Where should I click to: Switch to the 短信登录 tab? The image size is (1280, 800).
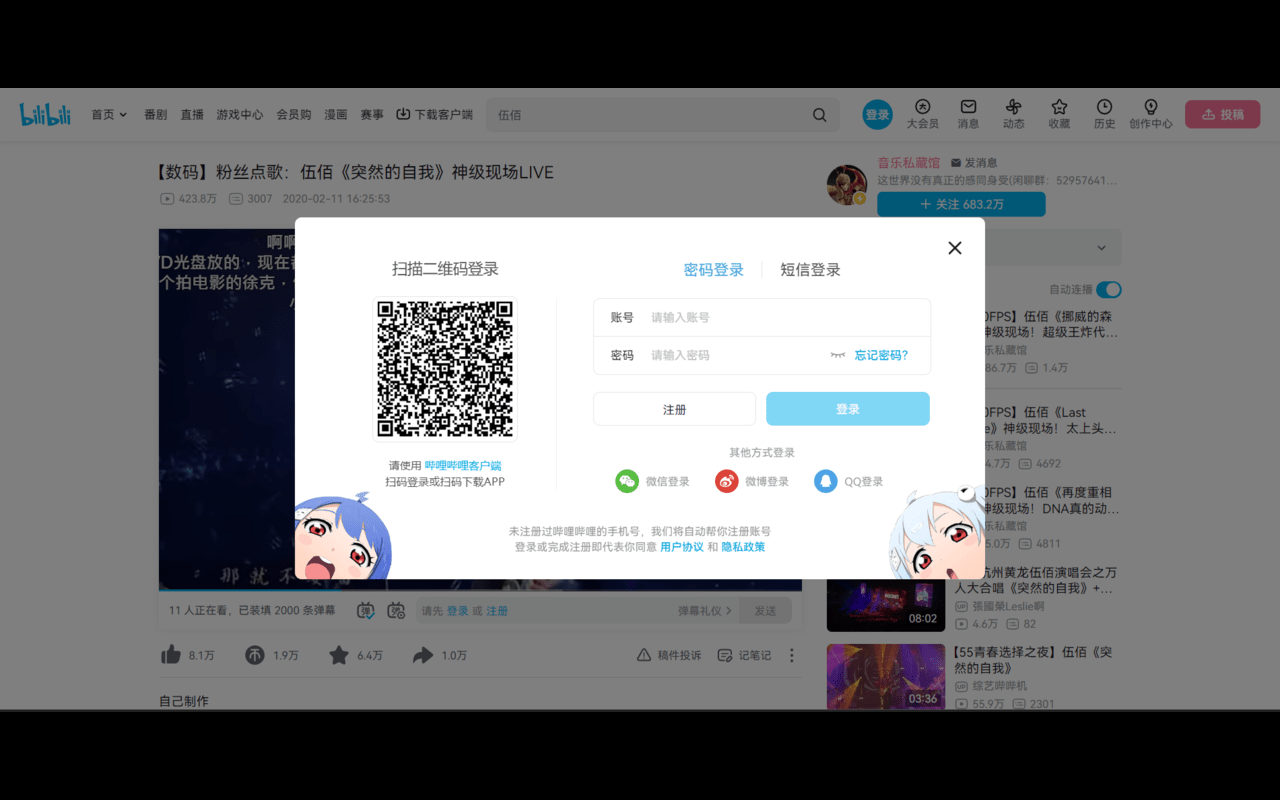[810, 269]
